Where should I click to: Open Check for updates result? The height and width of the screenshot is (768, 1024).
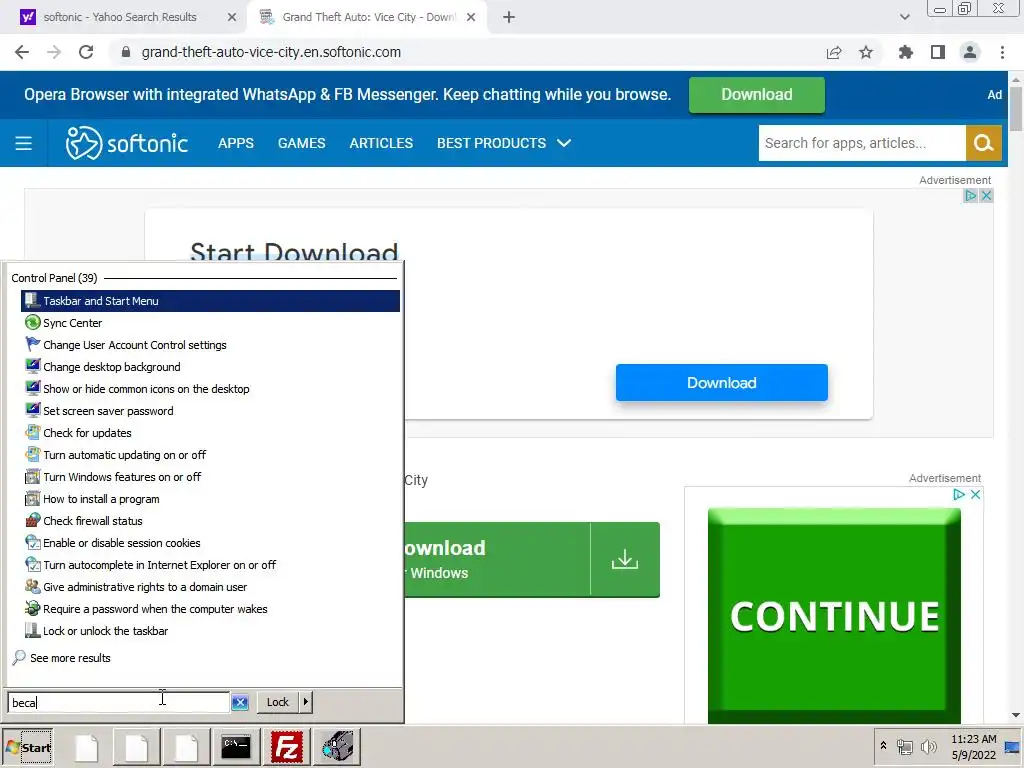click(210, 433)
